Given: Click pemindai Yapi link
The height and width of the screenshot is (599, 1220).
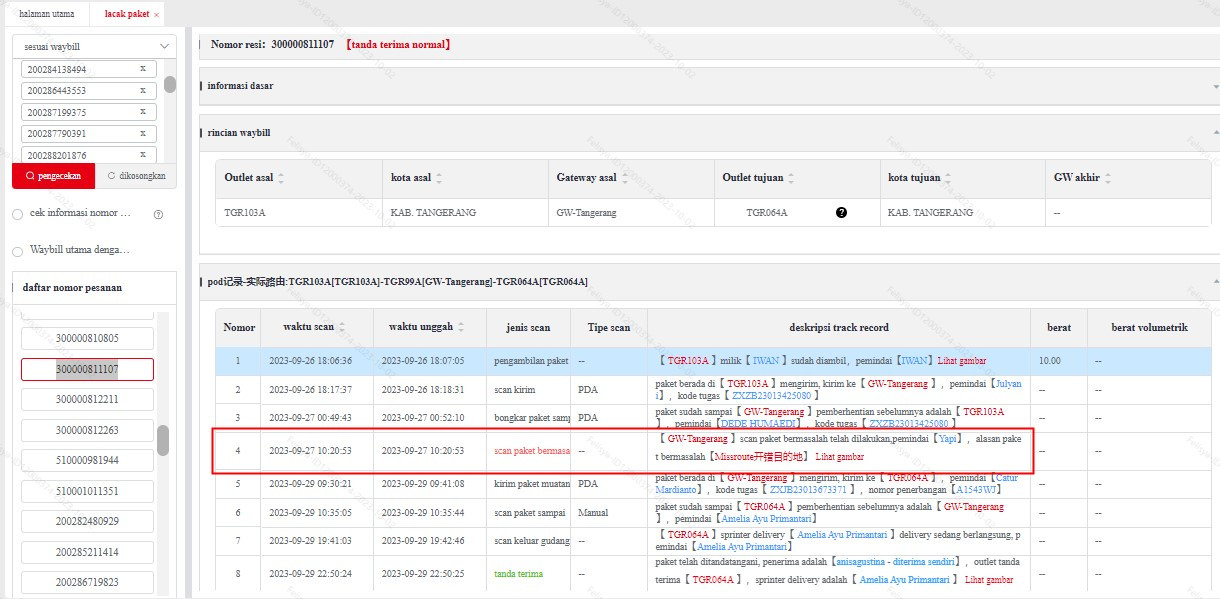Looking at the screenshot, I should 948,439.
